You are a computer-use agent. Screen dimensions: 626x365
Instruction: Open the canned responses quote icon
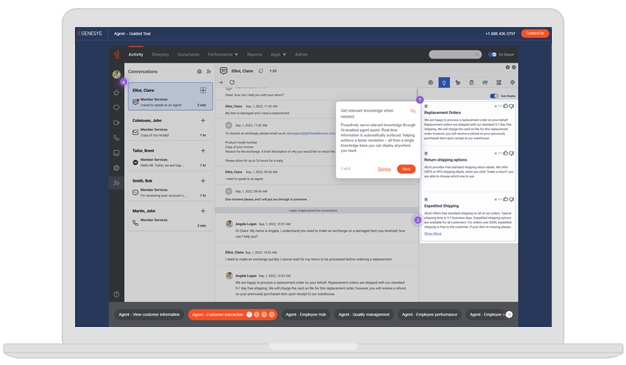click(485, 82)
